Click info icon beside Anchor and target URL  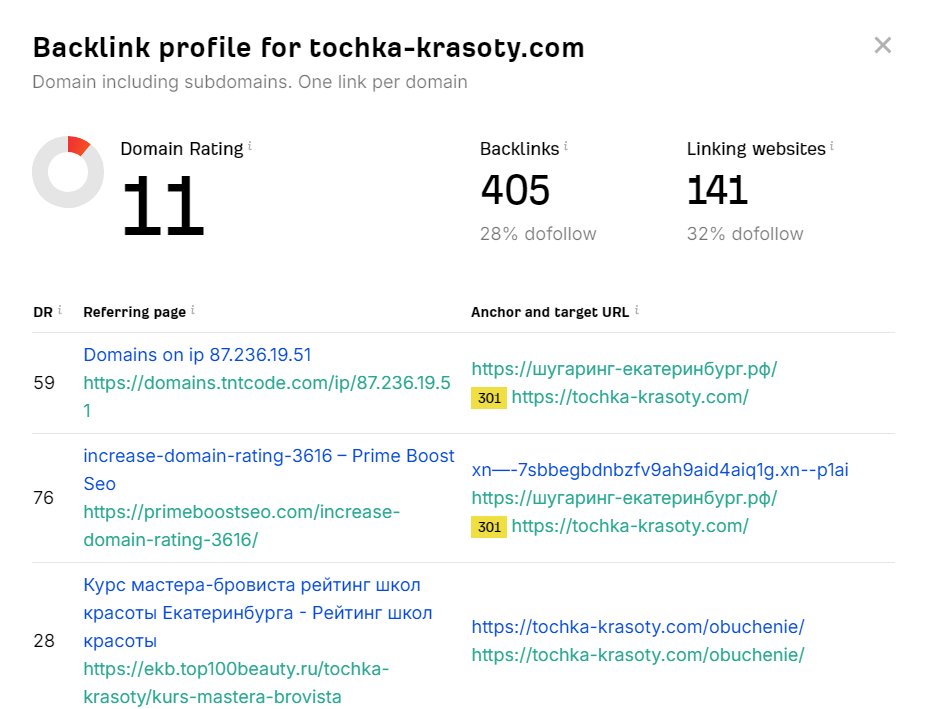(x=637, y=311)
